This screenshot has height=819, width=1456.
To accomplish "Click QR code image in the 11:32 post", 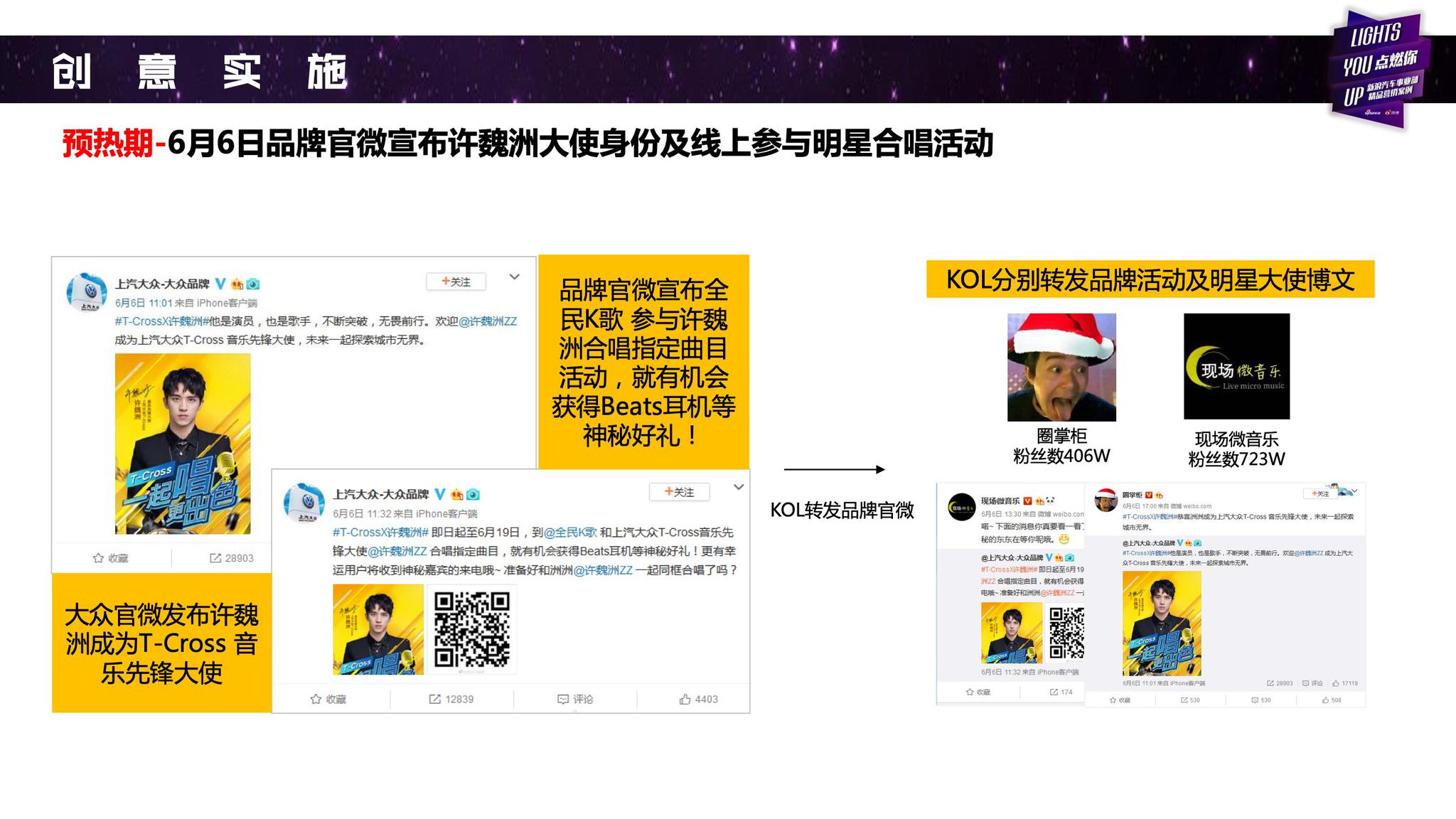I will 471,630.
